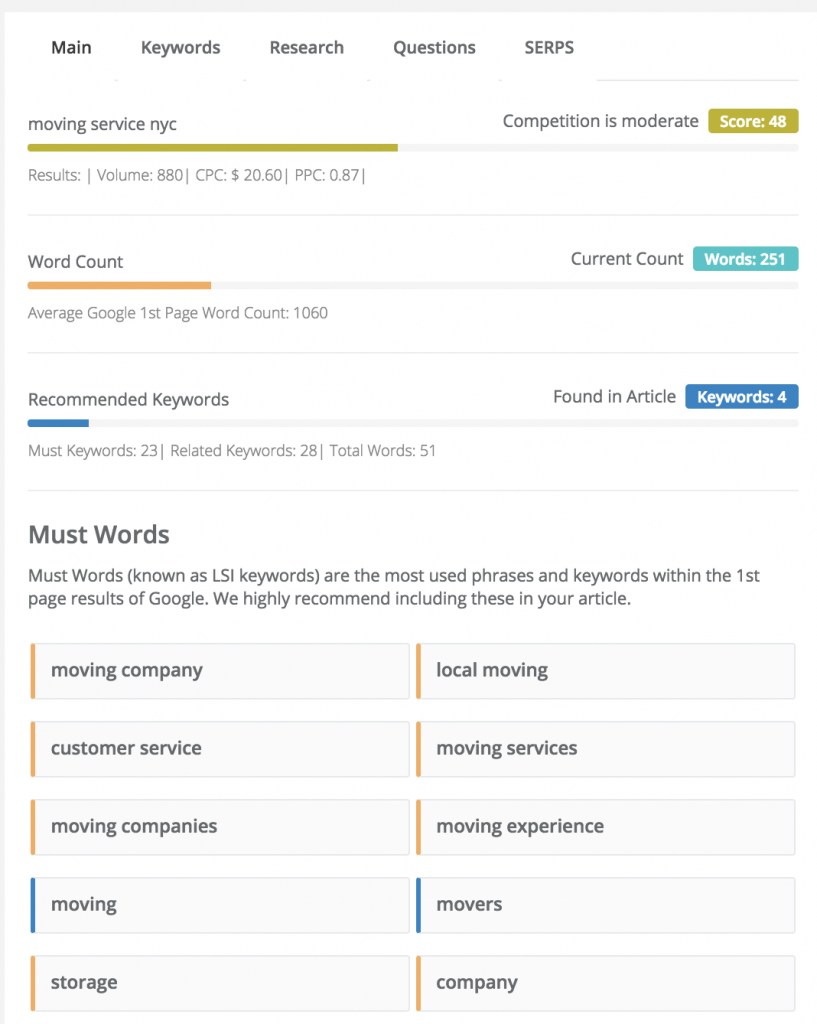The height and width of the screenshot is (1024, 817).
Task: Switch to the Keywords tab
Action: point(180,48)
